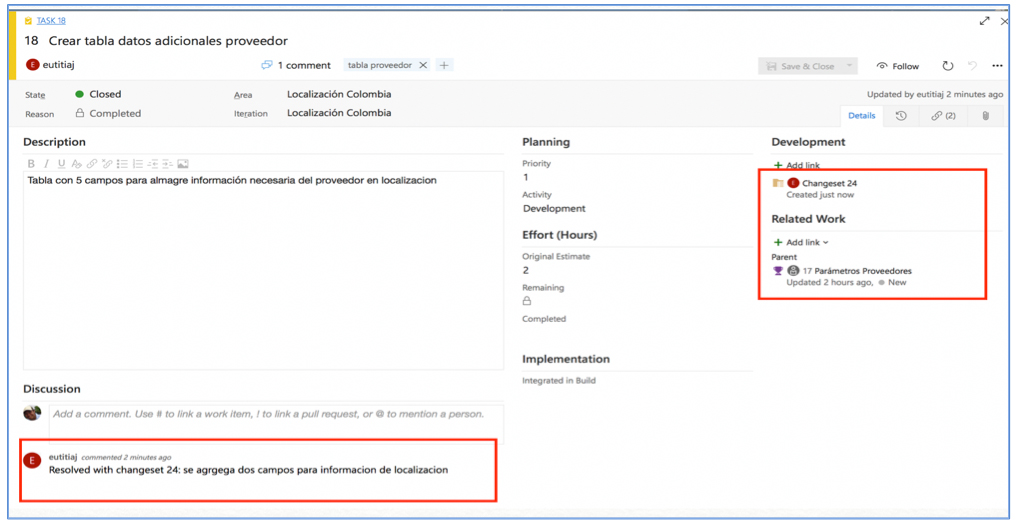This screenshot has height=525, width=1017.
Task: Switch to the Details tab
Action: click(x=862, y=116)
